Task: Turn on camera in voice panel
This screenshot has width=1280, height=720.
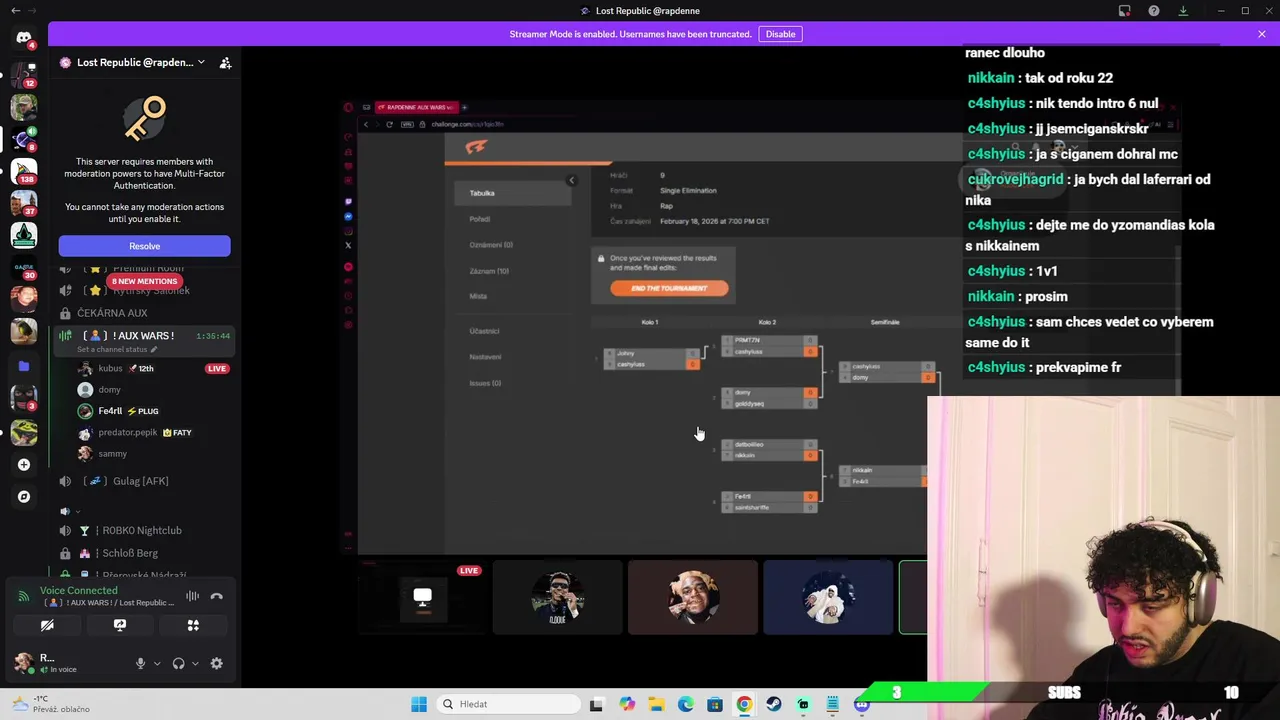Action: (47, 625)
